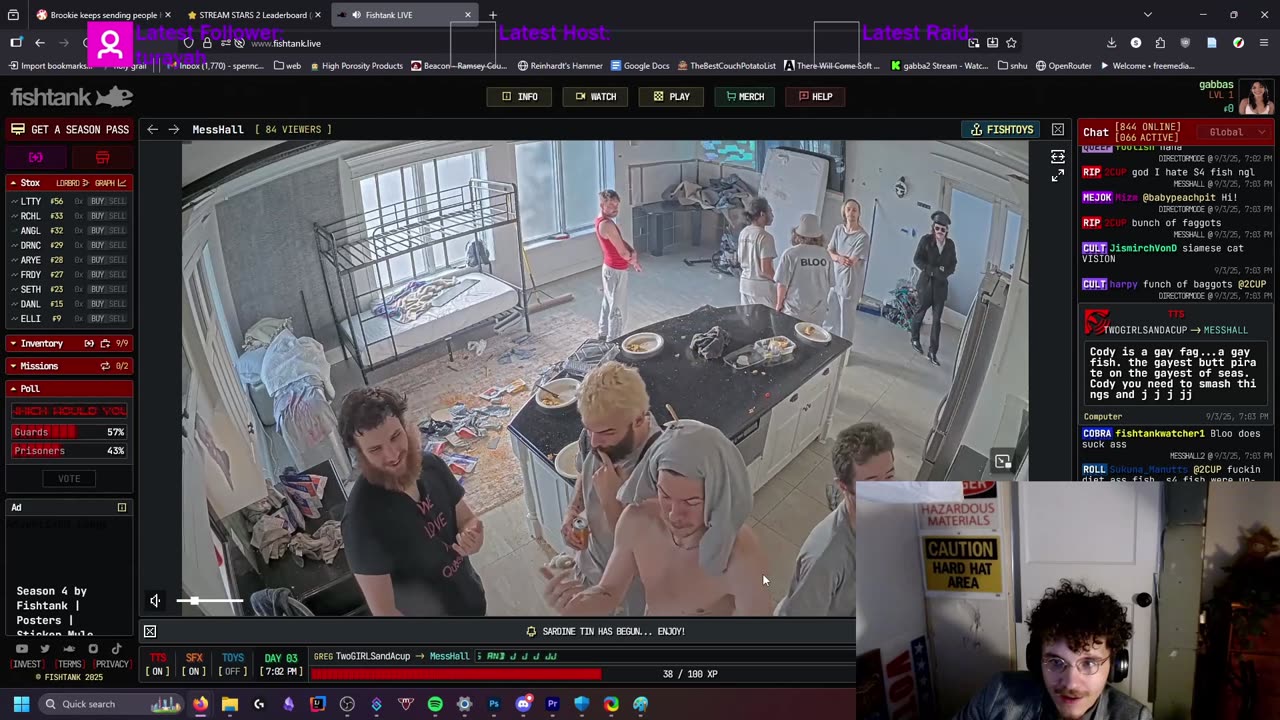Screen dimensions: 1280x720
Task: Click the Fishtank logo in the header
Action: [x=71, y=97]
